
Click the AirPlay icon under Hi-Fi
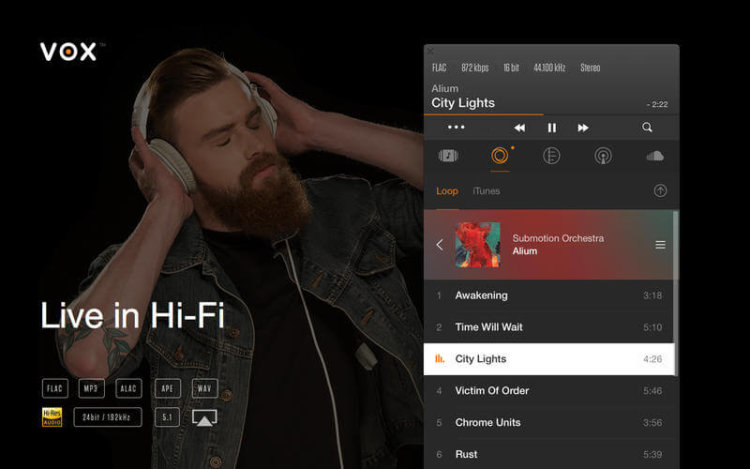click(x=204, y=417)
